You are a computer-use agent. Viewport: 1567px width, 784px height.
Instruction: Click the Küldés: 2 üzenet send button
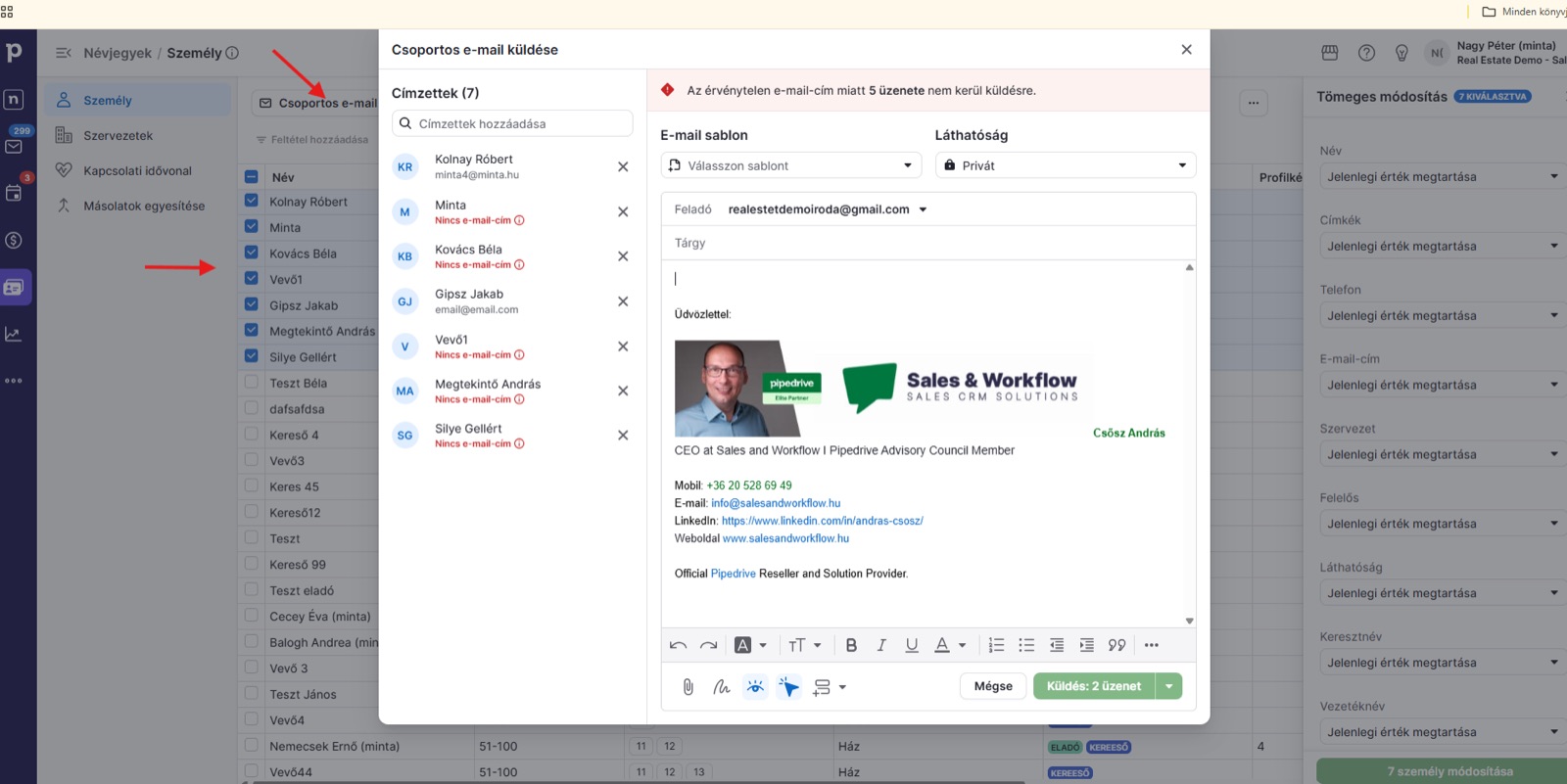(x=1094, y=686)
